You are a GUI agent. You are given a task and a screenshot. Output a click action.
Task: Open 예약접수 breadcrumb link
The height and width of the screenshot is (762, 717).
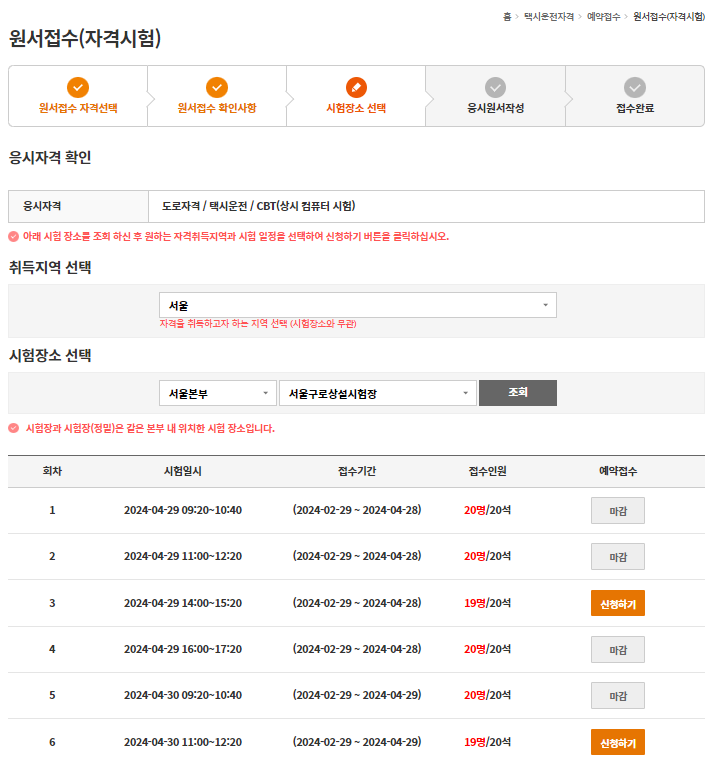[604, 17]
